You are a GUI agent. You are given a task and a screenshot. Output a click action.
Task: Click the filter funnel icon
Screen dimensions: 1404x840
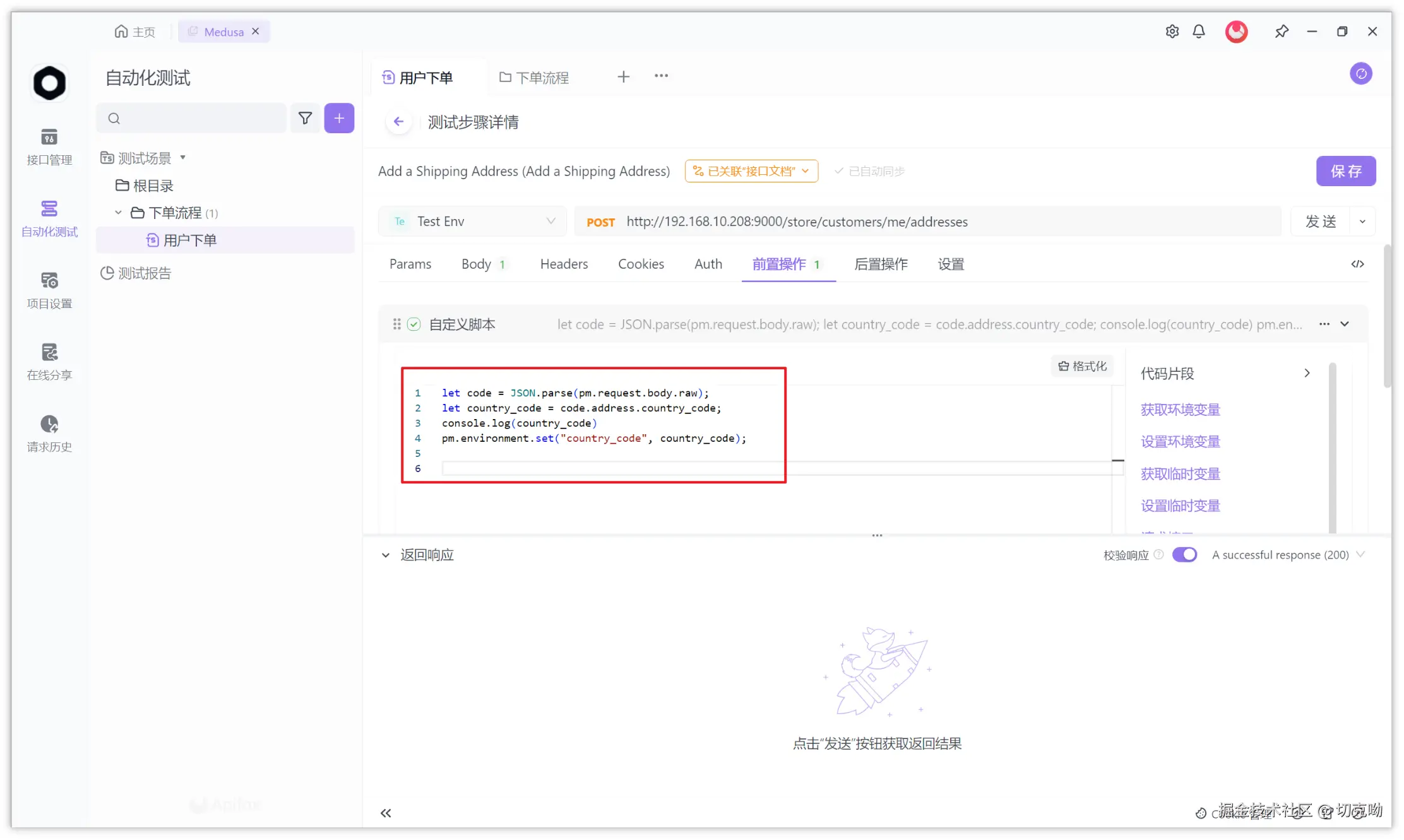pyautogui.click(x=305, y=118)
